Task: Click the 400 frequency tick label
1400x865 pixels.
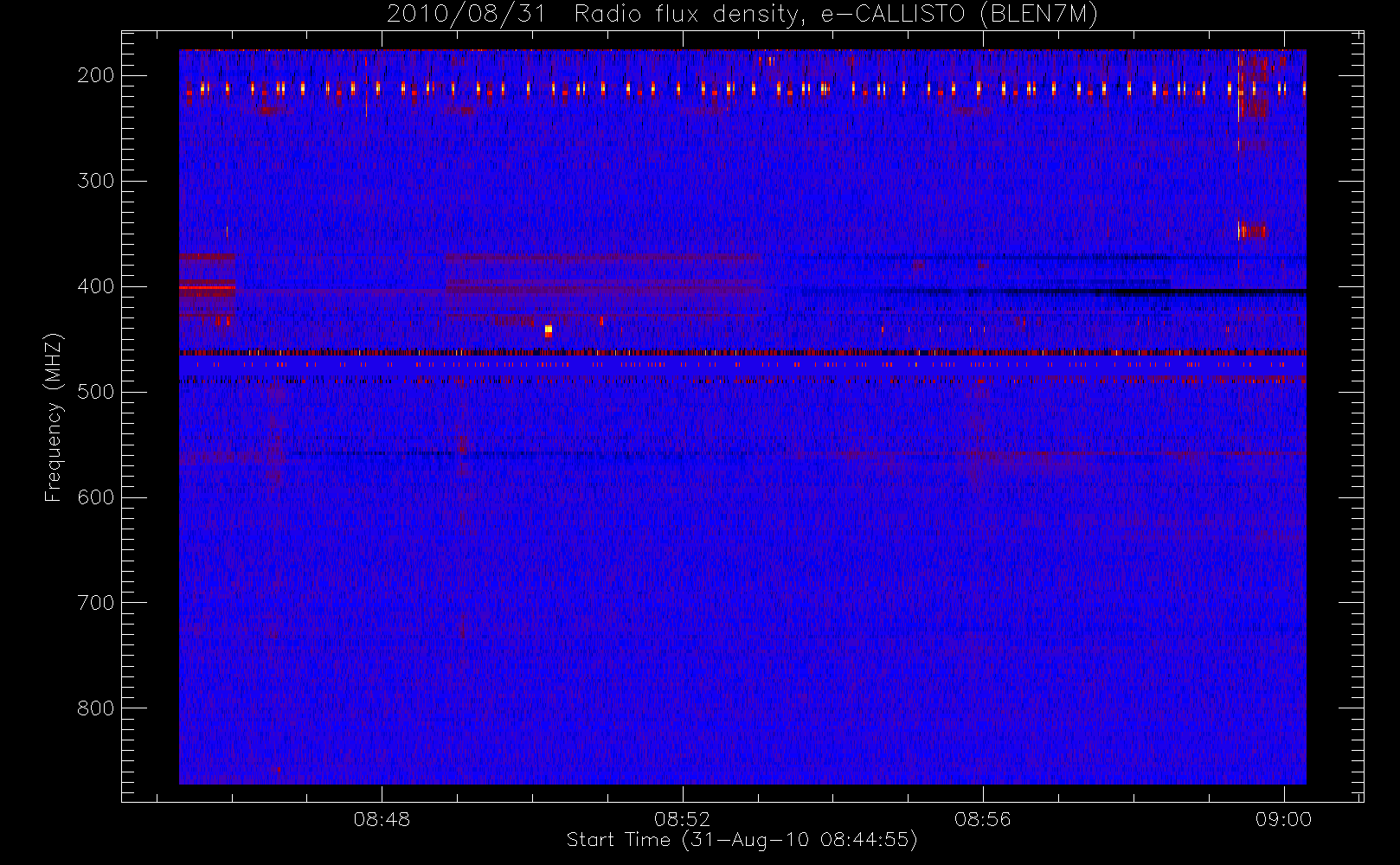Action: [96, 286]
